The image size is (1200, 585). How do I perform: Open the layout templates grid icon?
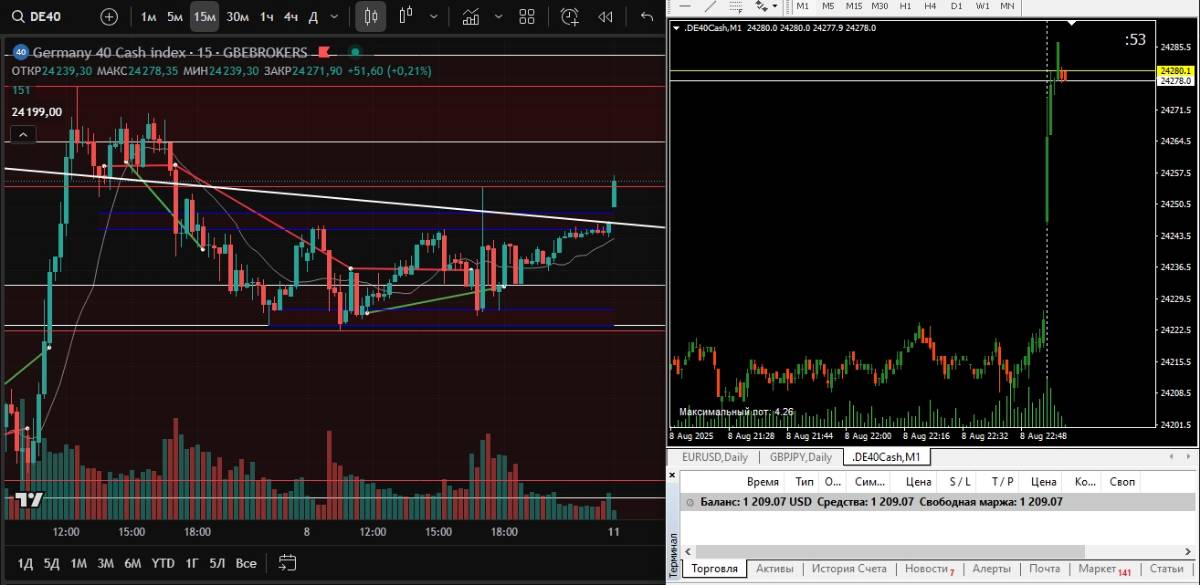pyautogui.click(x=527, y=17)
